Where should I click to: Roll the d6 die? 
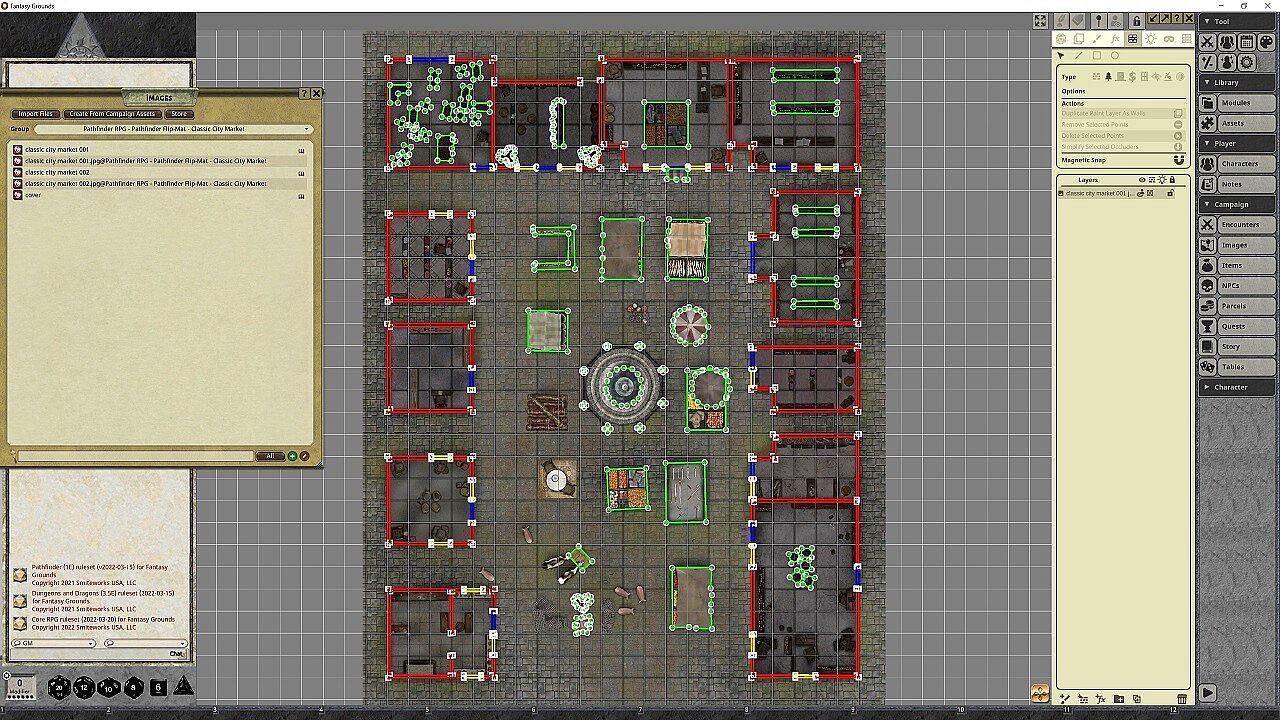[x=157, y=687]
